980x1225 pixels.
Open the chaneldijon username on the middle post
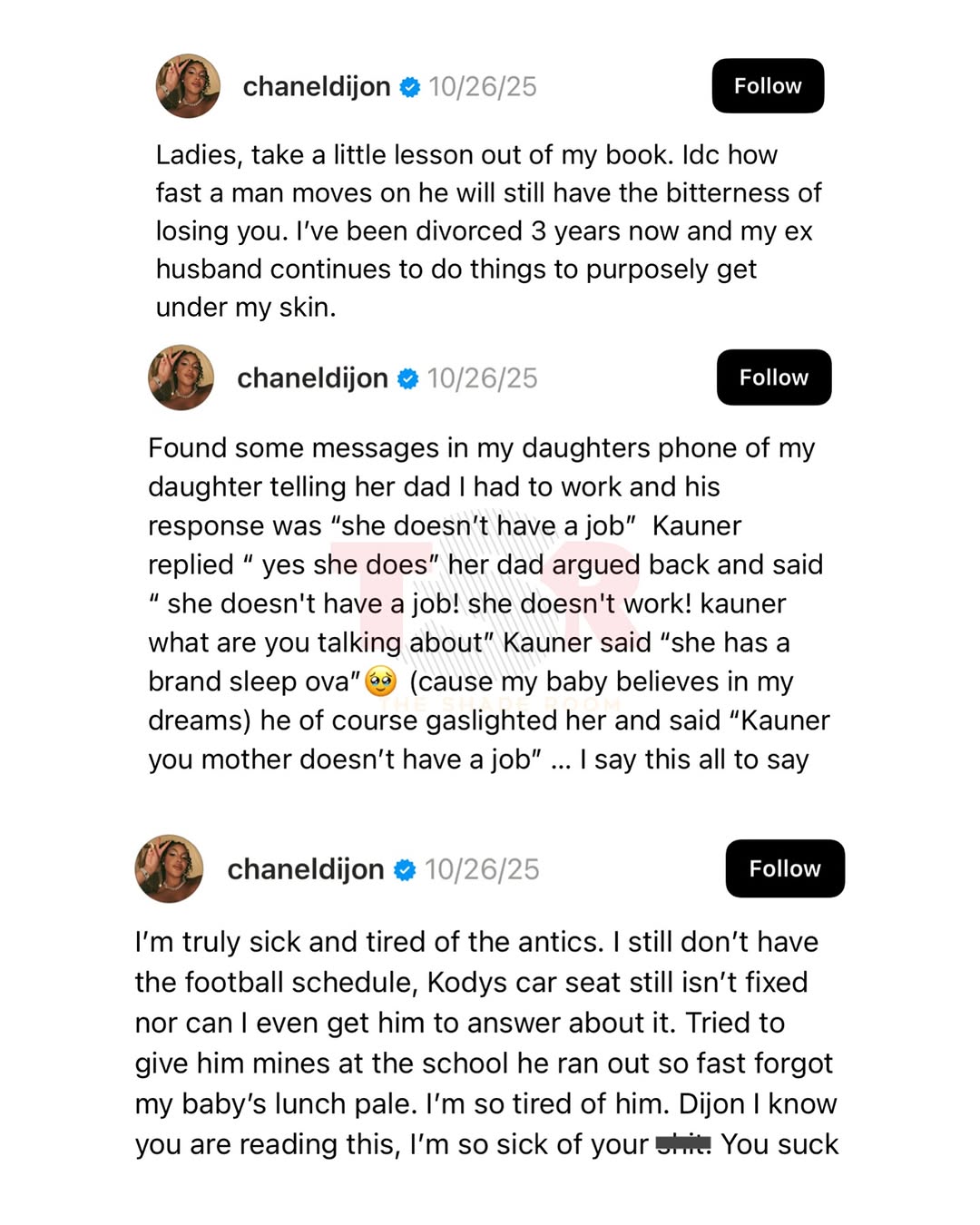[x=312, y=378]
